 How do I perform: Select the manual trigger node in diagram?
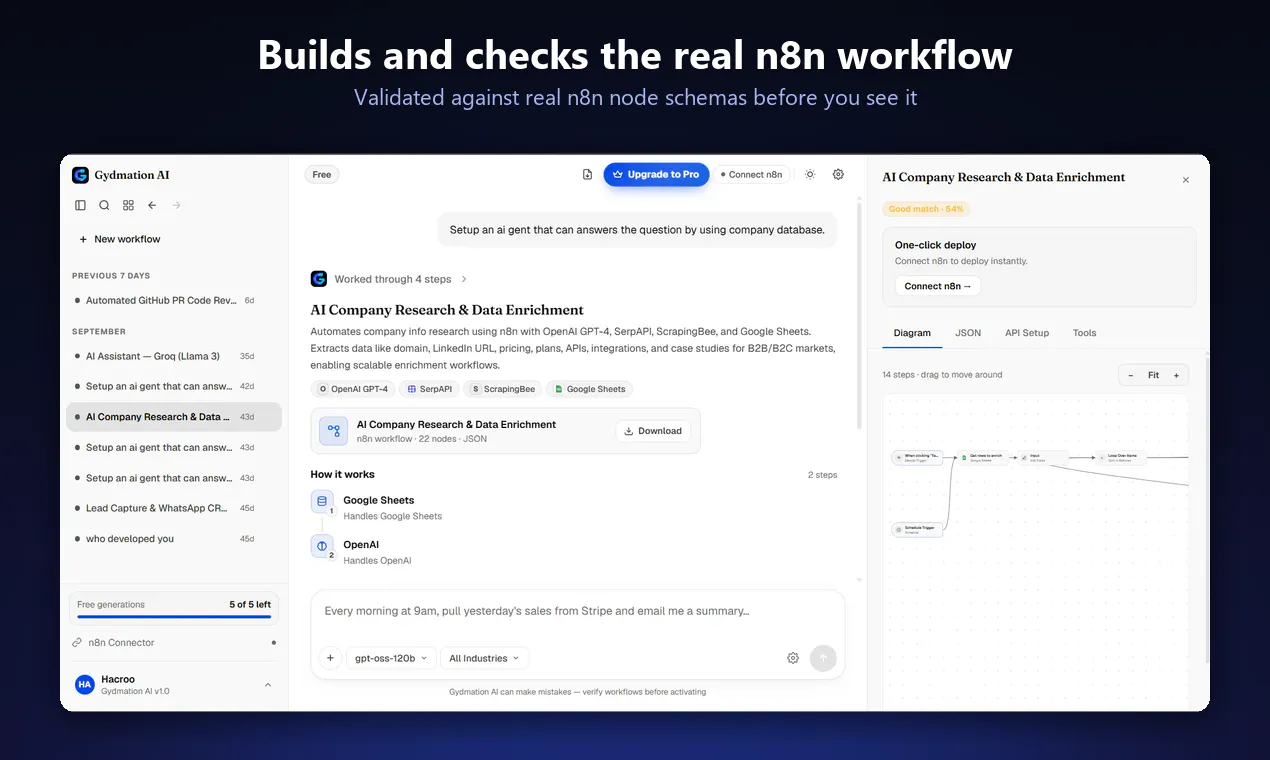coord(917,457)
